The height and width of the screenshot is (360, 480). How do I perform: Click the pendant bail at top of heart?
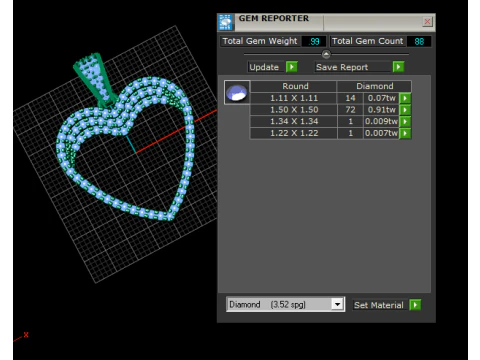pyautogui.click(x=96, y=80)
